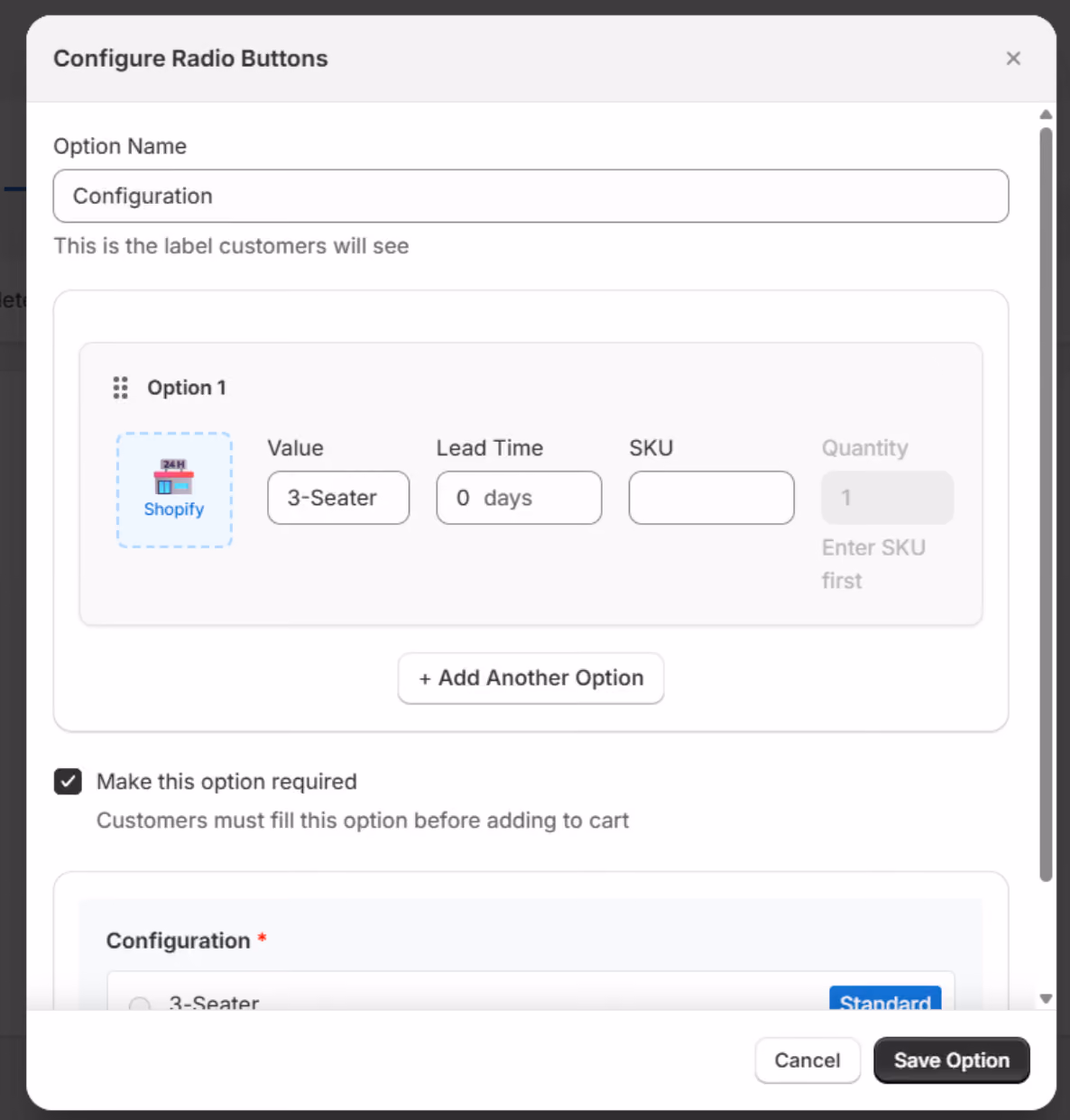Edit the Value field containing 3-Seater
This screenshot has height=1120, width=1070.
(338, 498)
